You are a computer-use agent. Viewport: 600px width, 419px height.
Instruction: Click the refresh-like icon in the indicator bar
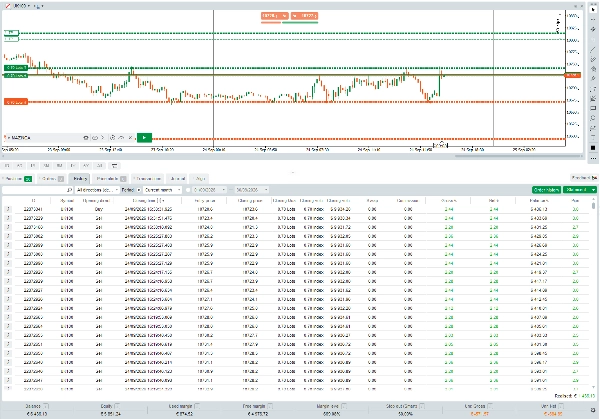(112, 138)
